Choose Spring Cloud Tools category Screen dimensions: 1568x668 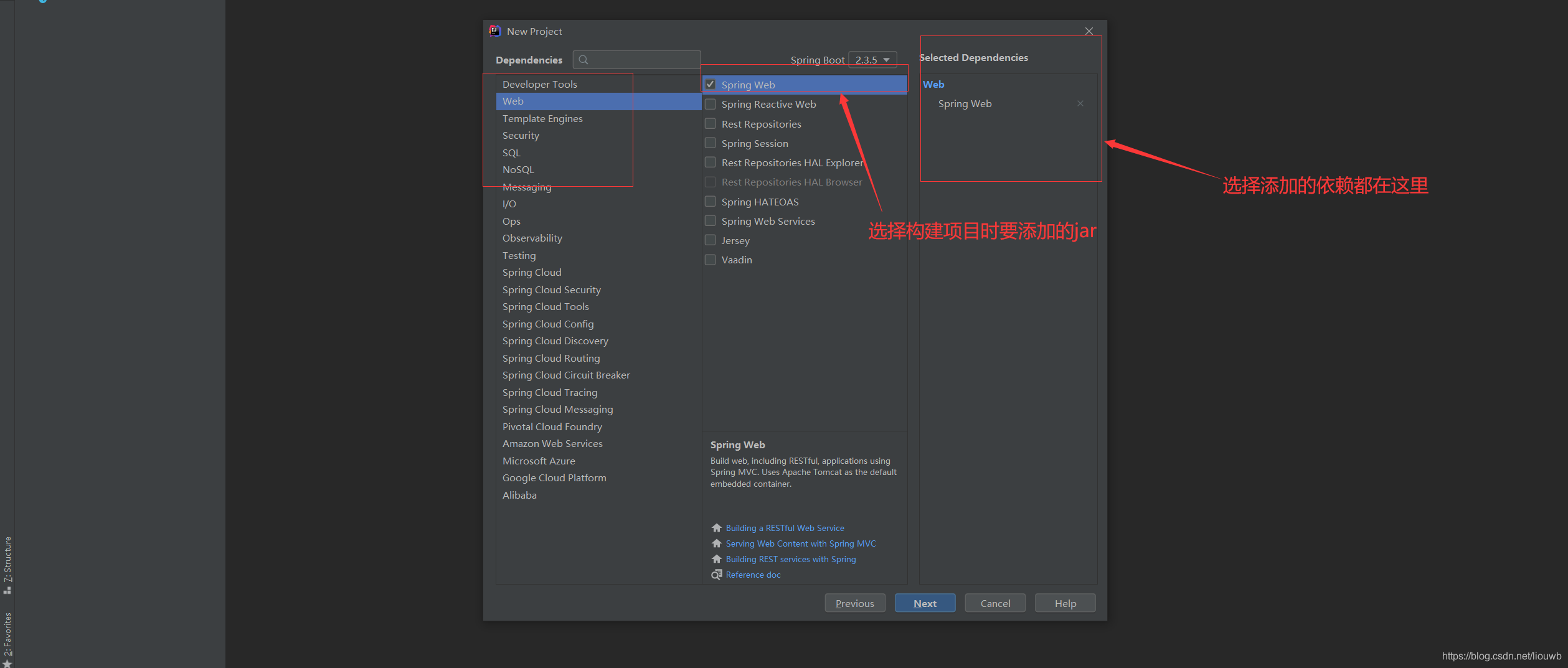pyautogui.click(x=598, y=307)
